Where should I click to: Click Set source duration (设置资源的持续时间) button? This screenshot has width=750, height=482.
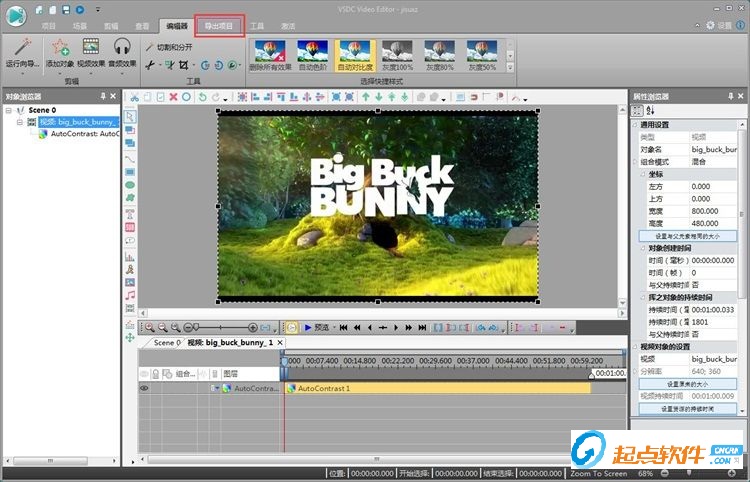click(688, 409)
